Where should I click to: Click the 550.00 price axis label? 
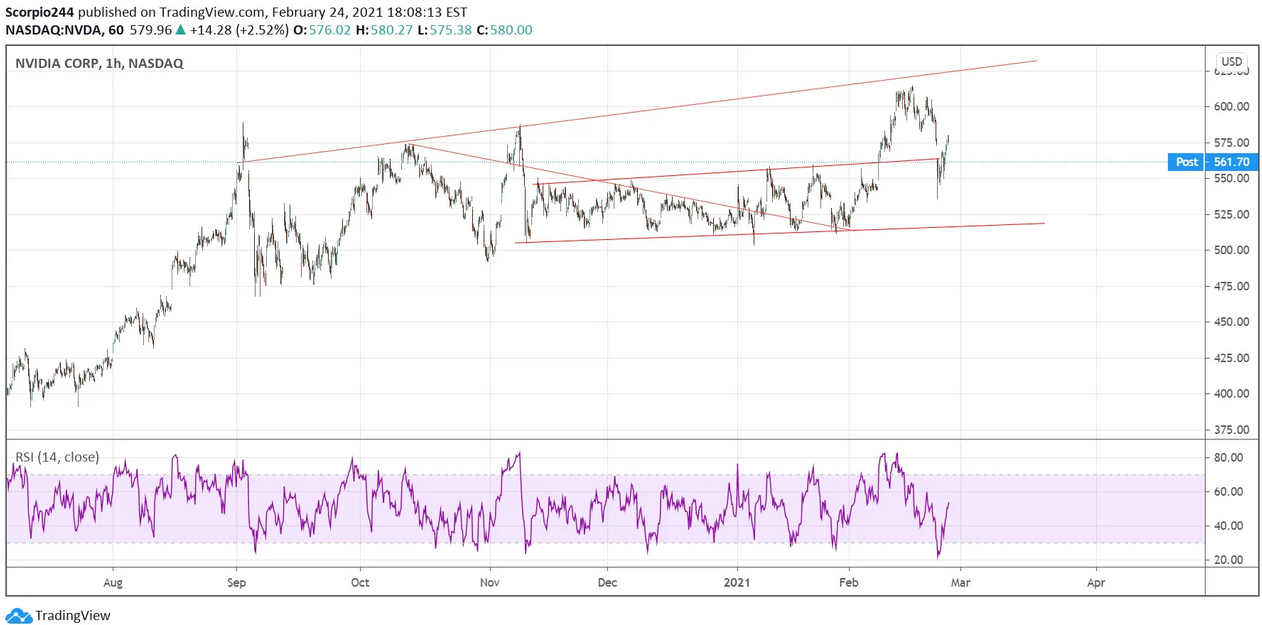point(1229,179)
